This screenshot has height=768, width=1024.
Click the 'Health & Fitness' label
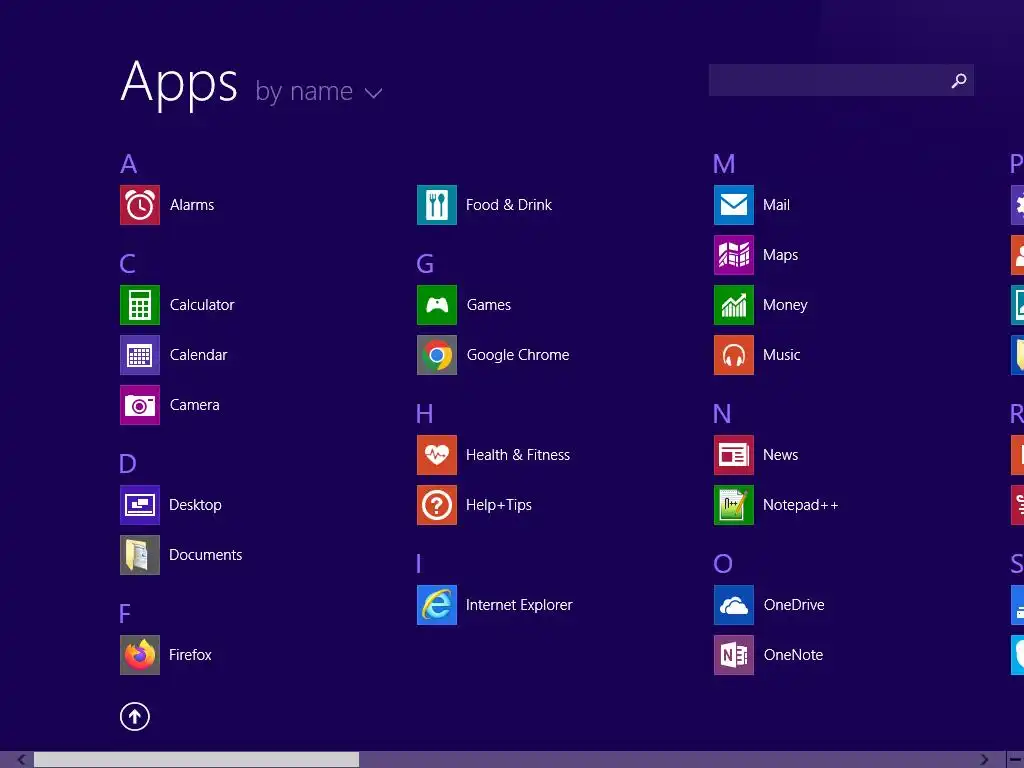click(x=518, y=455)
